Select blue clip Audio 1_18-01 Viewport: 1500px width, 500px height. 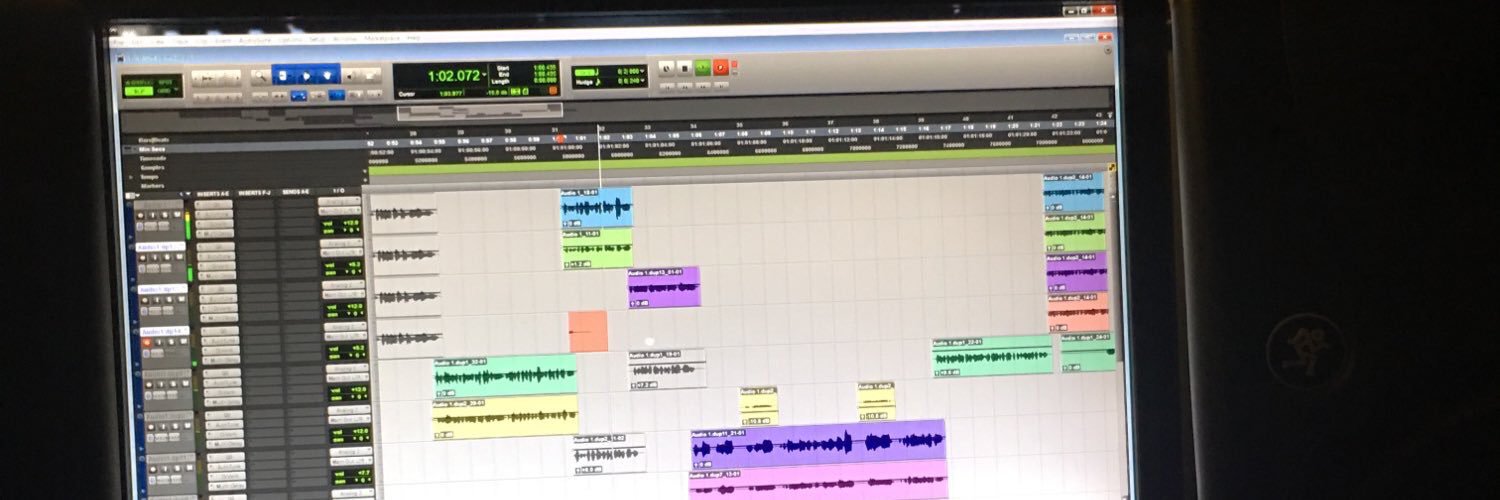coord(596,207)
